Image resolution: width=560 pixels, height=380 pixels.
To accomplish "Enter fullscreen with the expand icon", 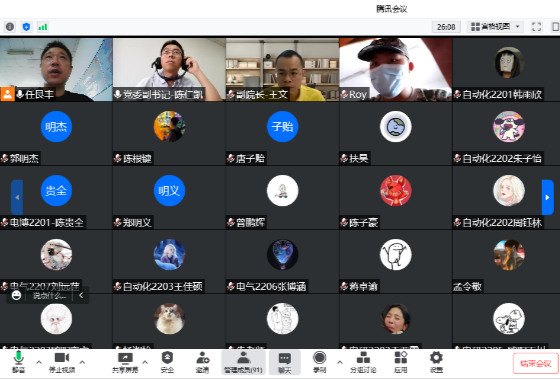I will tap(536, 27).
